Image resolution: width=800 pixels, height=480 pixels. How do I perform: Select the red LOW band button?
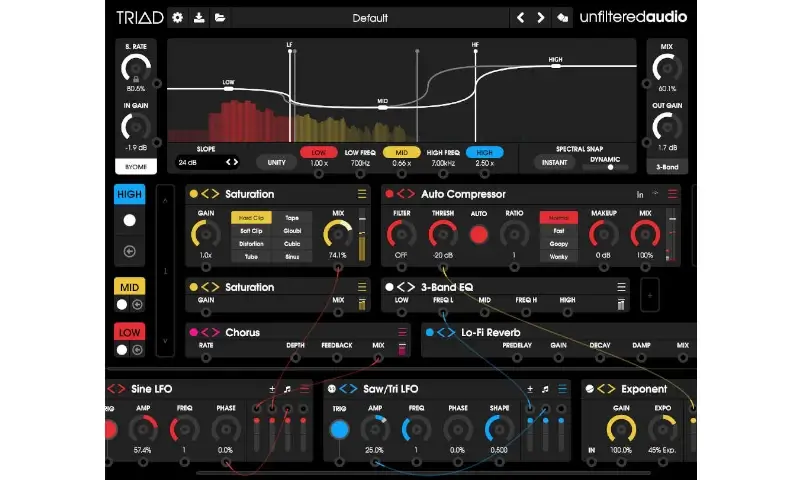[x=318, y=153]
